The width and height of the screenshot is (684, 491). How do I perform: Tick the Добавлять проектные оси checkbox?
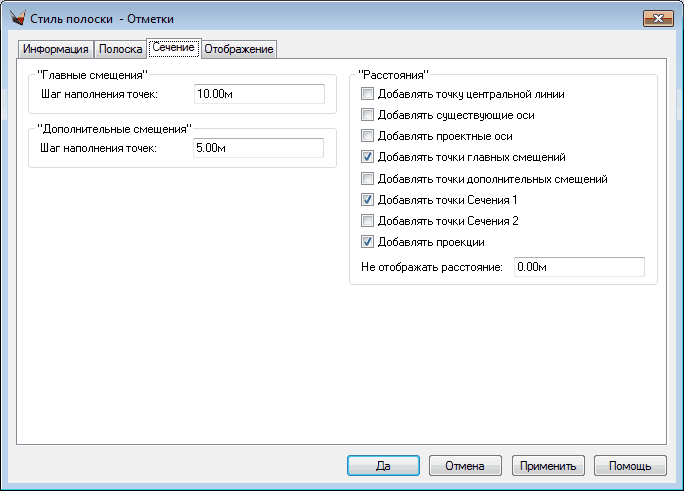click(368, 136)
